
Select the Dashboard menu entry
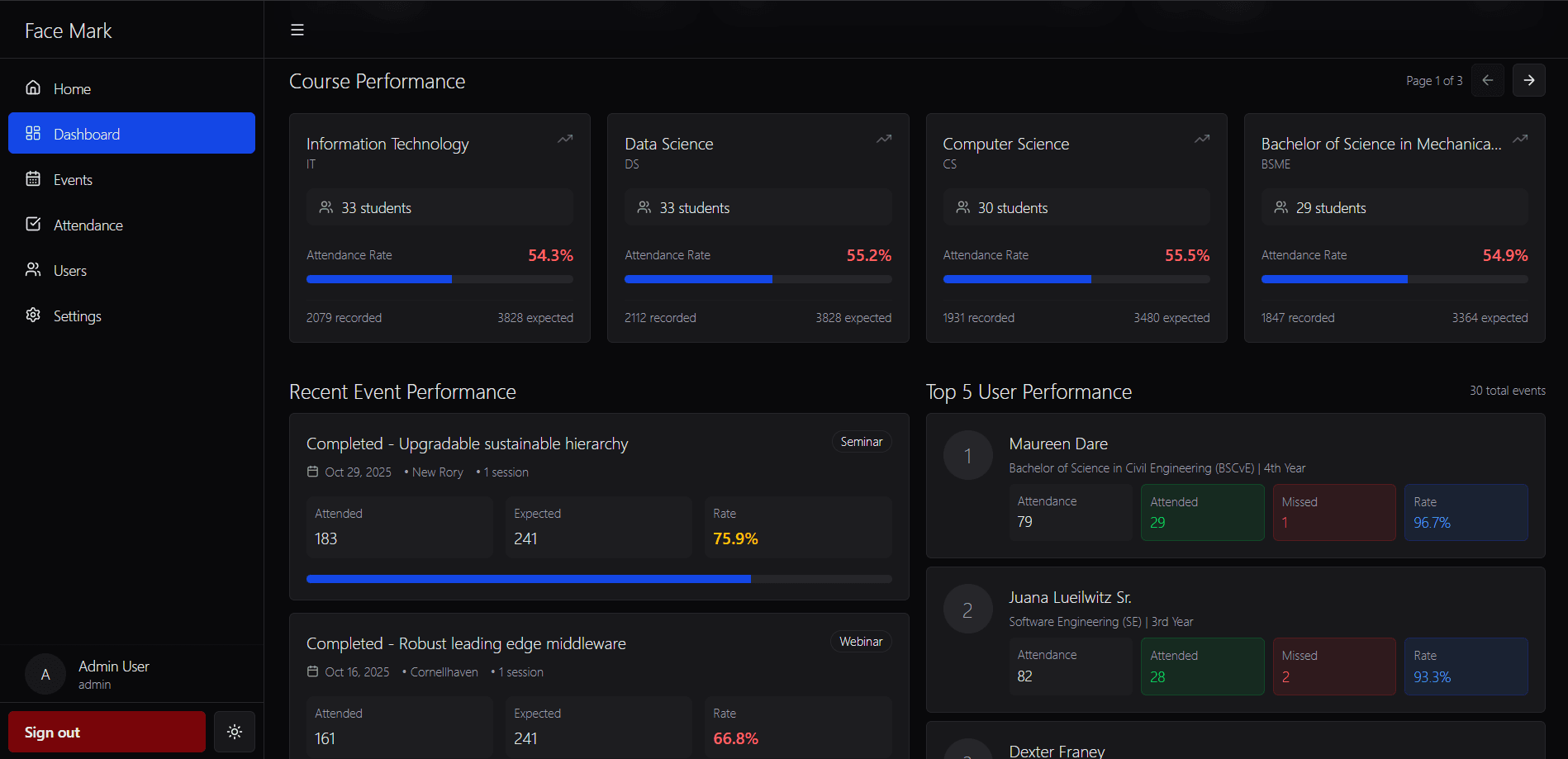click(x=86, y=133)
